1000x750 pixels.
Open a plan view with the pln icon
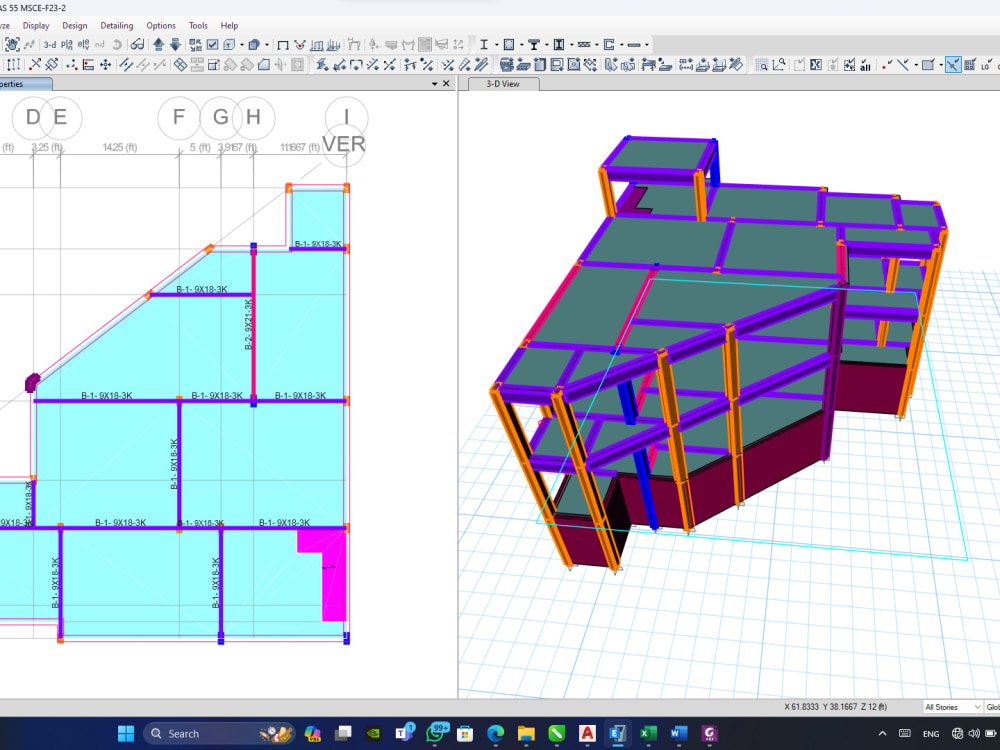pos(65,44)
